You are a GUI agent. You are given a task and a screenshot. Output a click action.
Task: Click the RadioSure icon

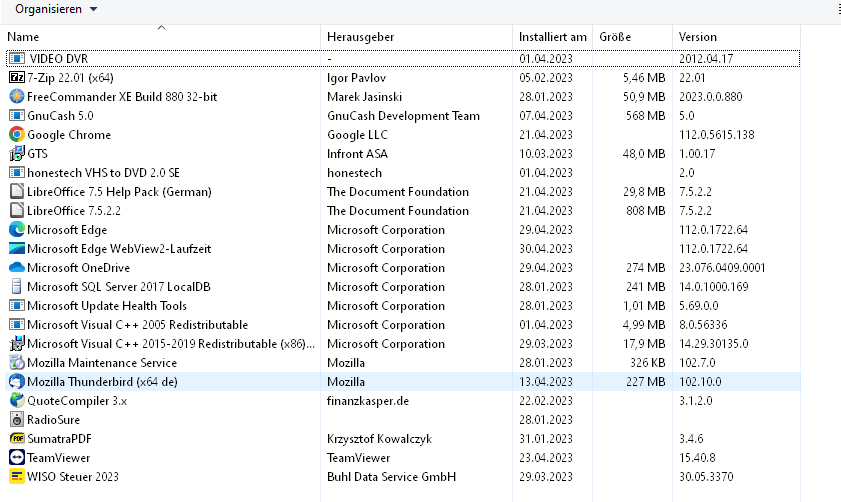[17, 419]
